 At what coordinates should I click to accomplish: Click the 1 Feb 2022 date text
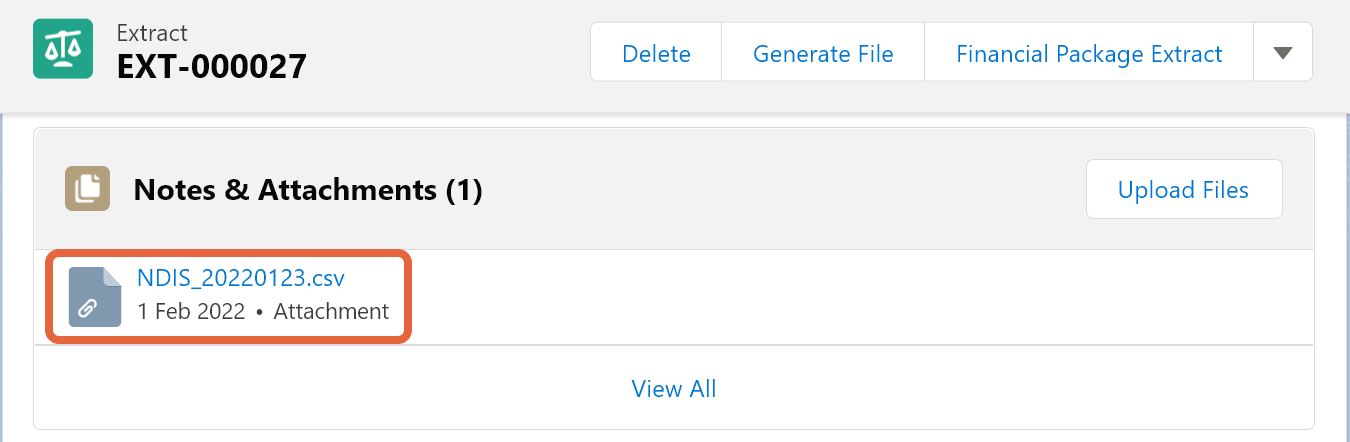(191, 311)
